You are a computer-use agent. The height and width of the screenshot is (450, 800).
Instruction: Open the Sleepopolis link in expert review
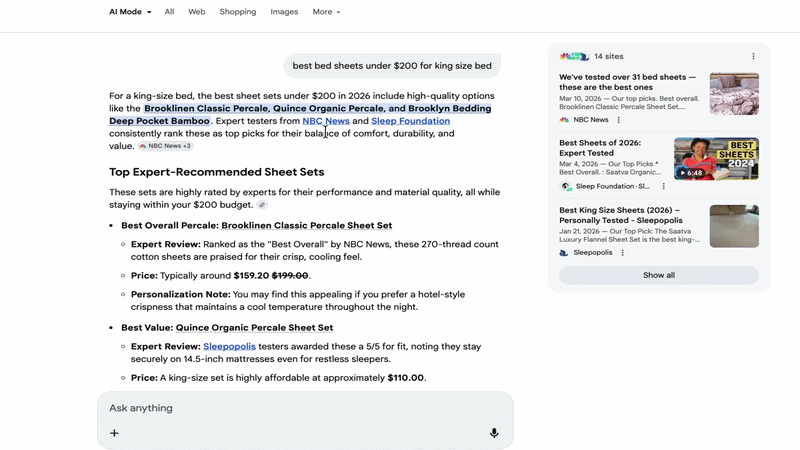coord(230,346)
